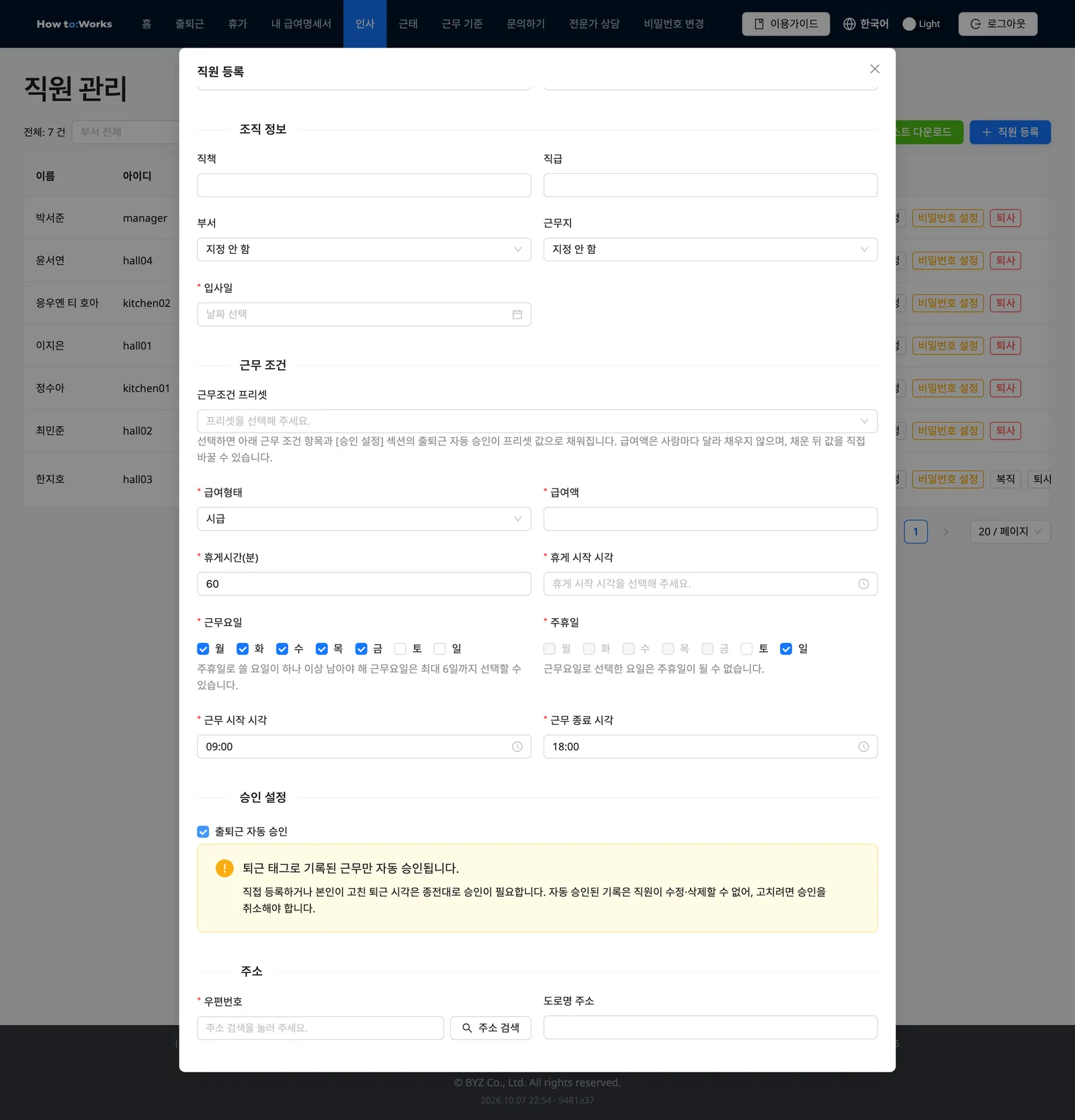This screenshot has width=1075, height=1120.
Task: Open the 근태 menu
Action: pos(408,24)
